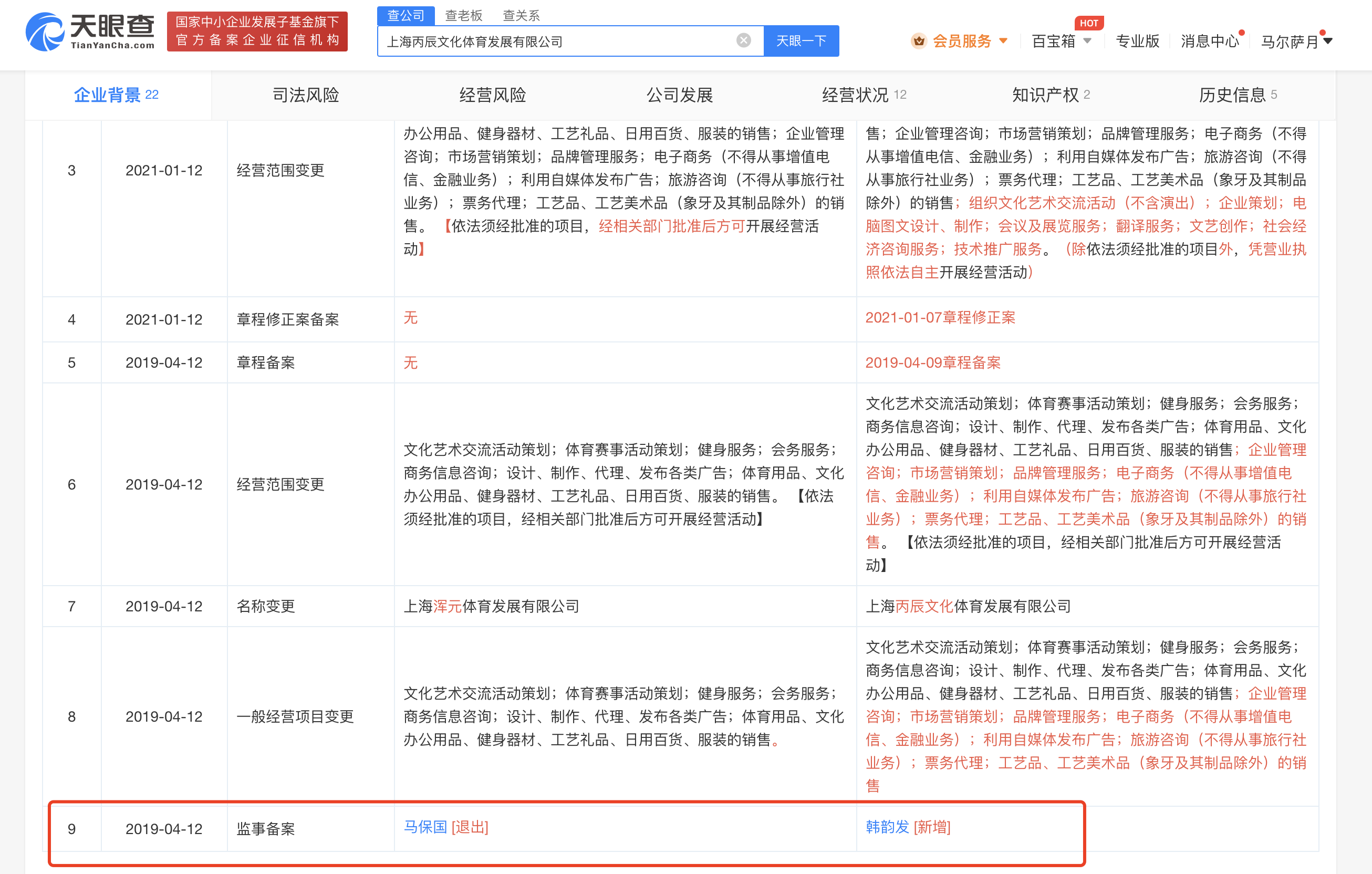Image resolution: width=1372 pixels, height=874 pixels.
Task: Open the 韩韵发 person link
Action: (x=887, y=827)
